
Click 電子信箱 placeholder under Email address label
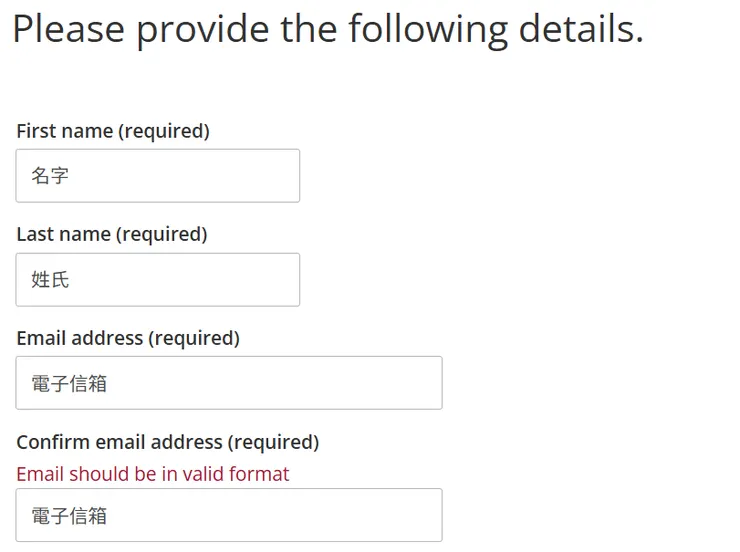point(69,383)
